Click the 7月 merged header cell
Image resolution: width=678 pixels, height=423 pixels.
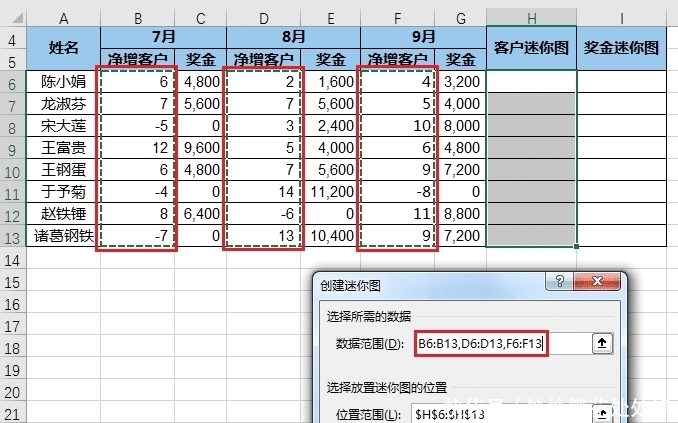(163, 37)
